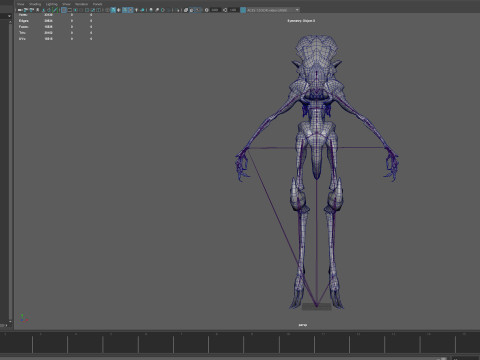Click the viewport Shadows icon
The image size is (480, 360).
(142, 10)
